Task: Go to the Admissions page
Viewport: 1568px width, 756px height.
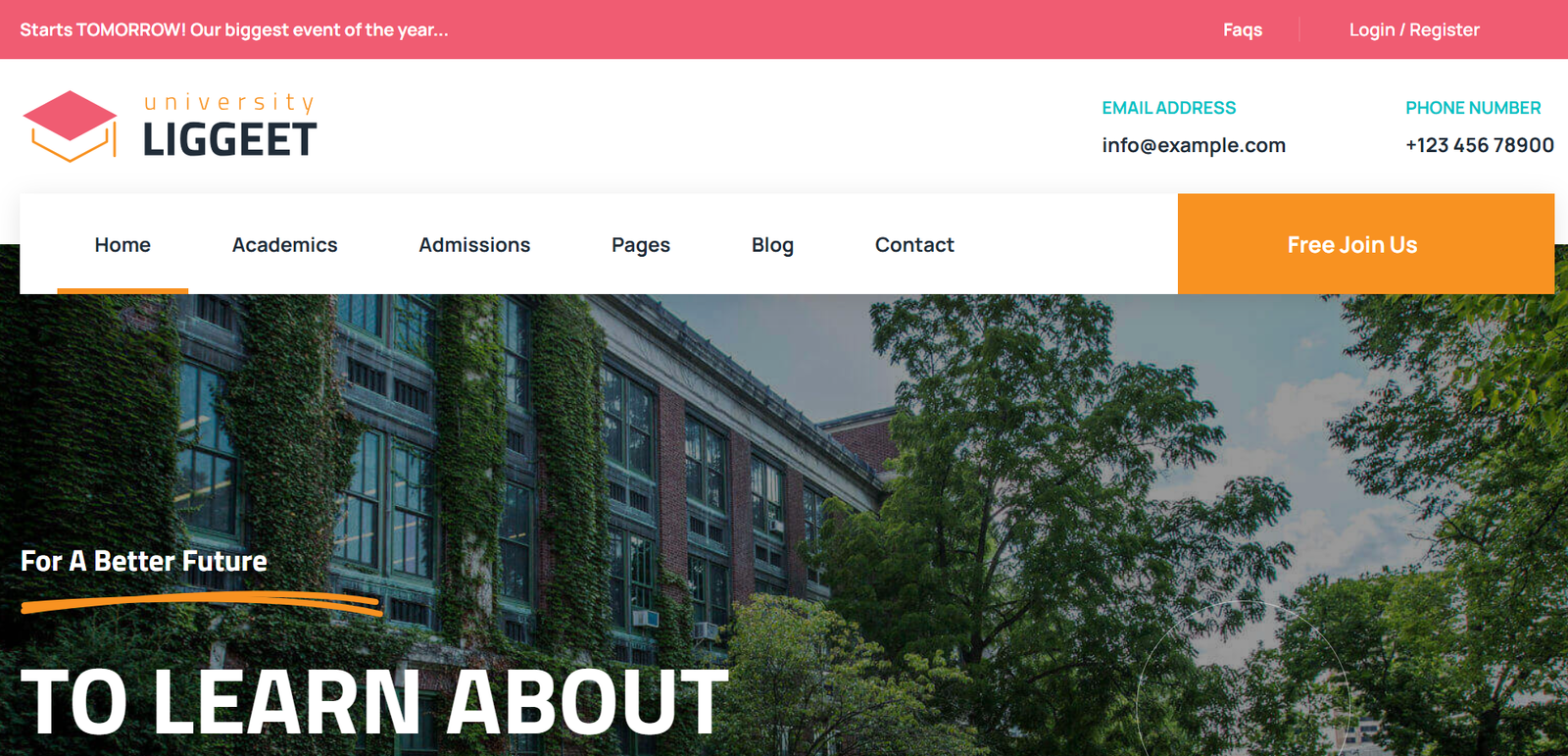Action: [474, 244]
